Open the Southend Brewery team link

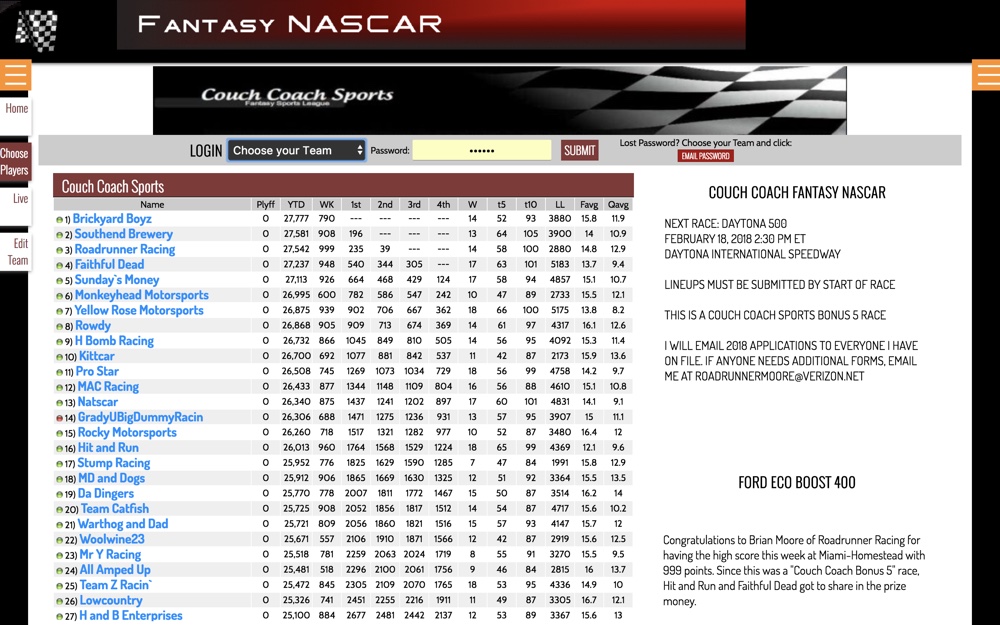click(x=124, y=234)
